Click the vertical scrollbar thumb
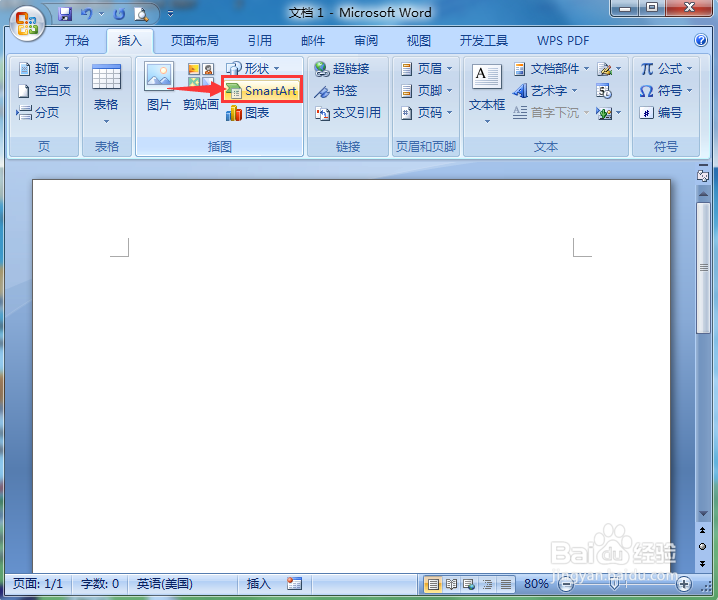This screenshot has height=600, width=718. pyautogui.click(x=703, y=268)
